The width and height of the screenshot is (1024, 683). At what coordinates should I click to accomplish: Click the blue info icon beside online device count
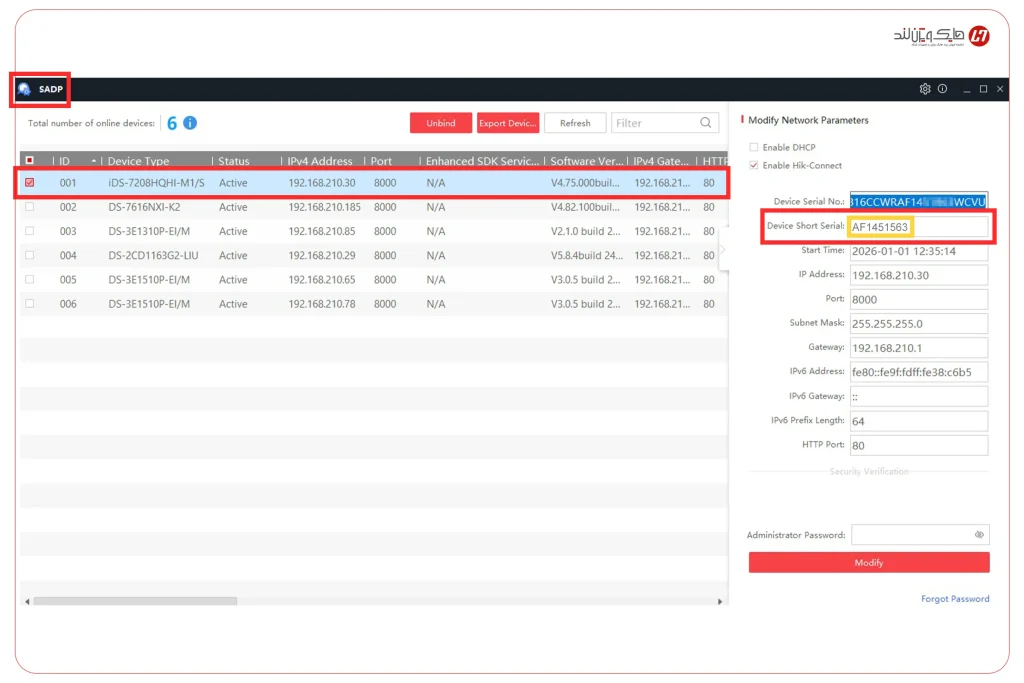[x=188, y=123]
